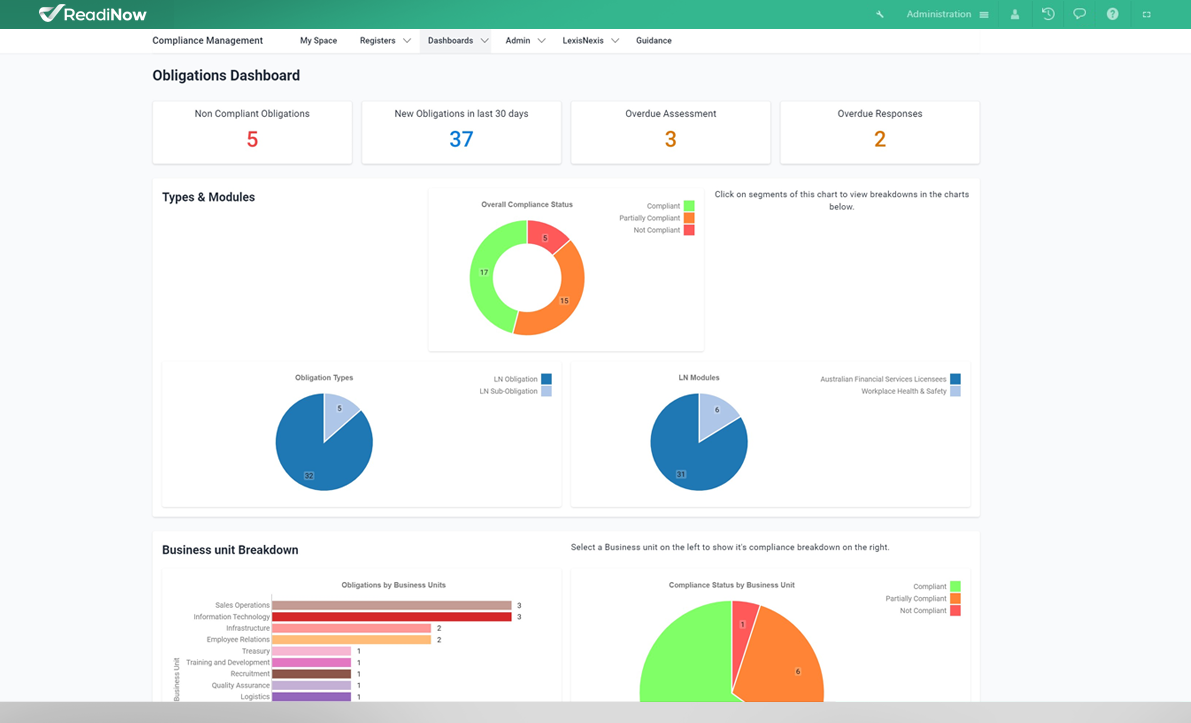Select green Compliant legend swatch in Overall Compliance Status

click(x=689, y=206)
